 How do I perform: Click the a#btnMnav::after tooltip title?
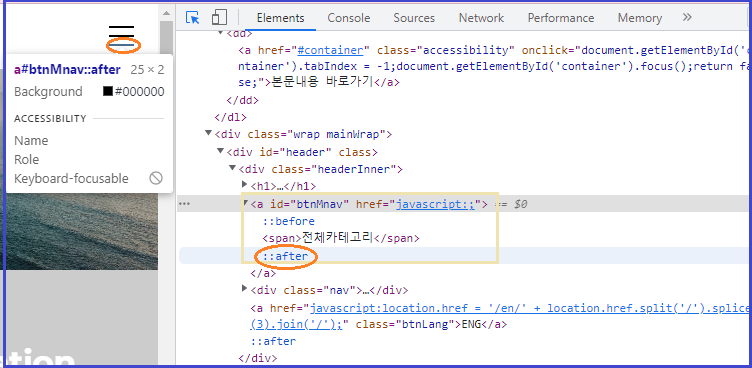[x=67, y=70]
